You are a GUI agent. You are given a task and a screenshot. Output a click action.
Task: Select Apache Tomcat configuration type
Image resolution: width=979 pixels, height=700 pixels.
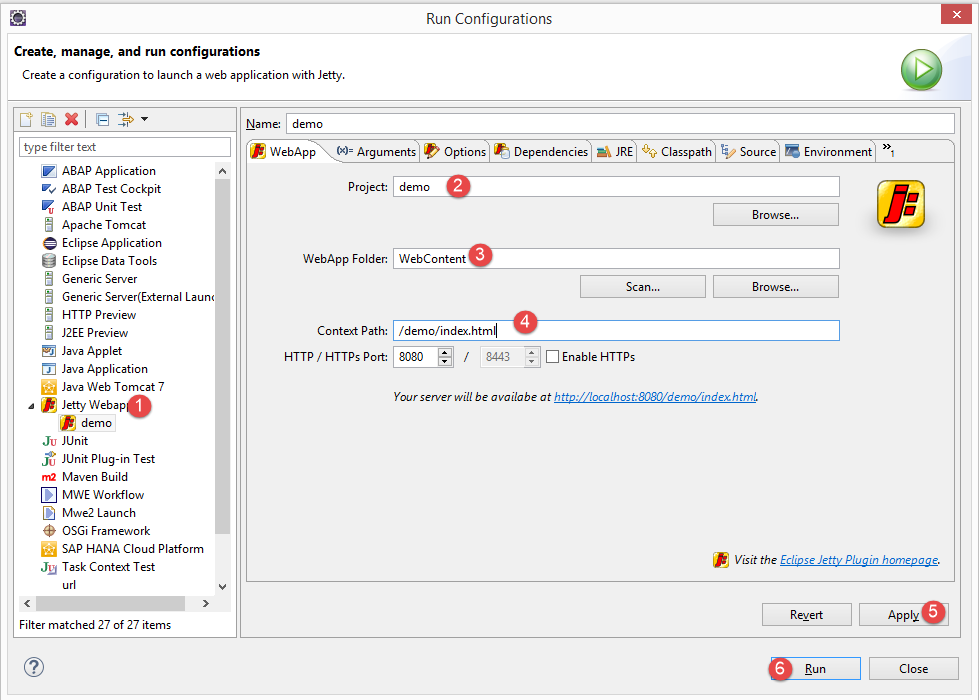click(x=103, y=225)
